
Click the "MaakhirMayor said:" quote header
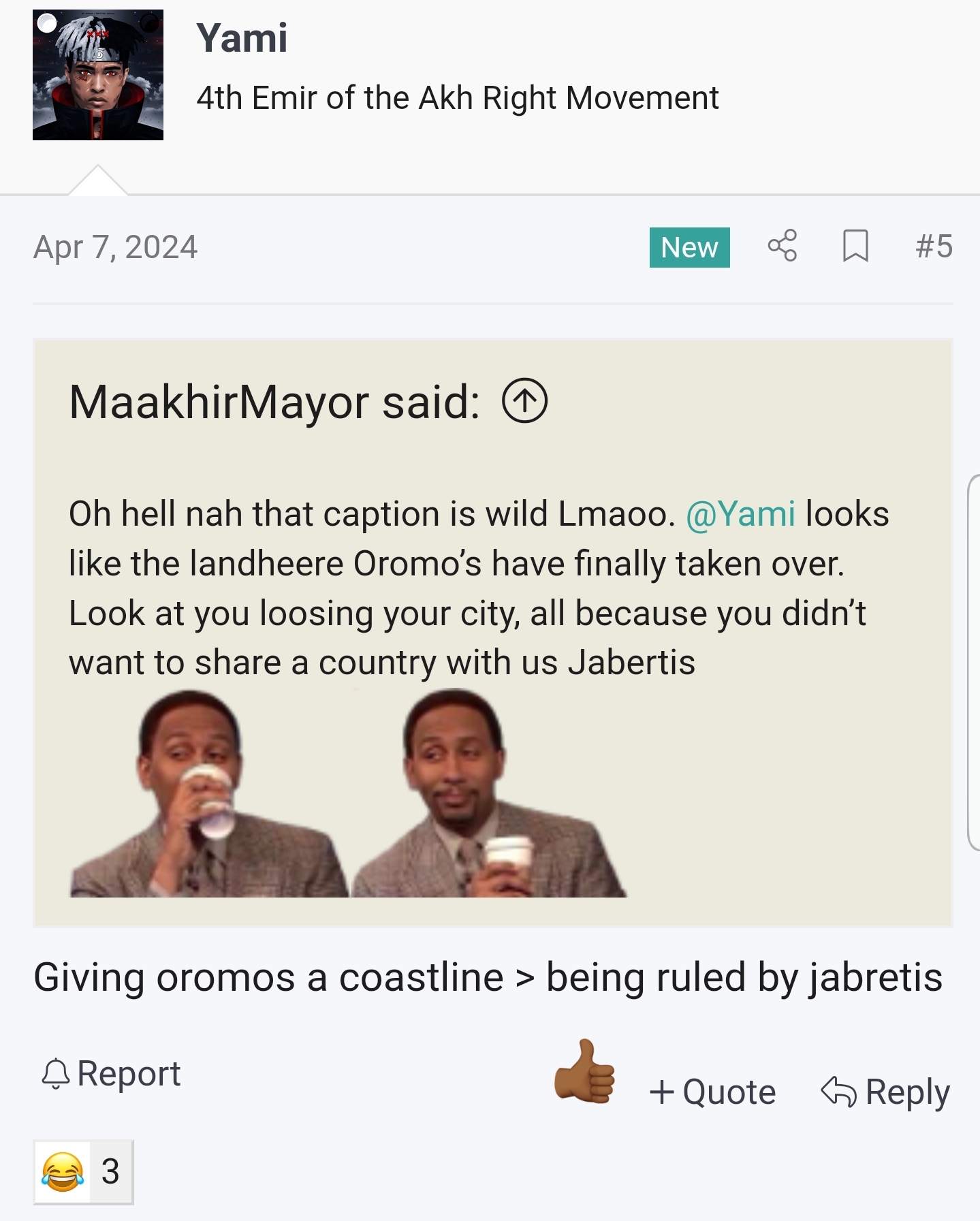[274, 402]
